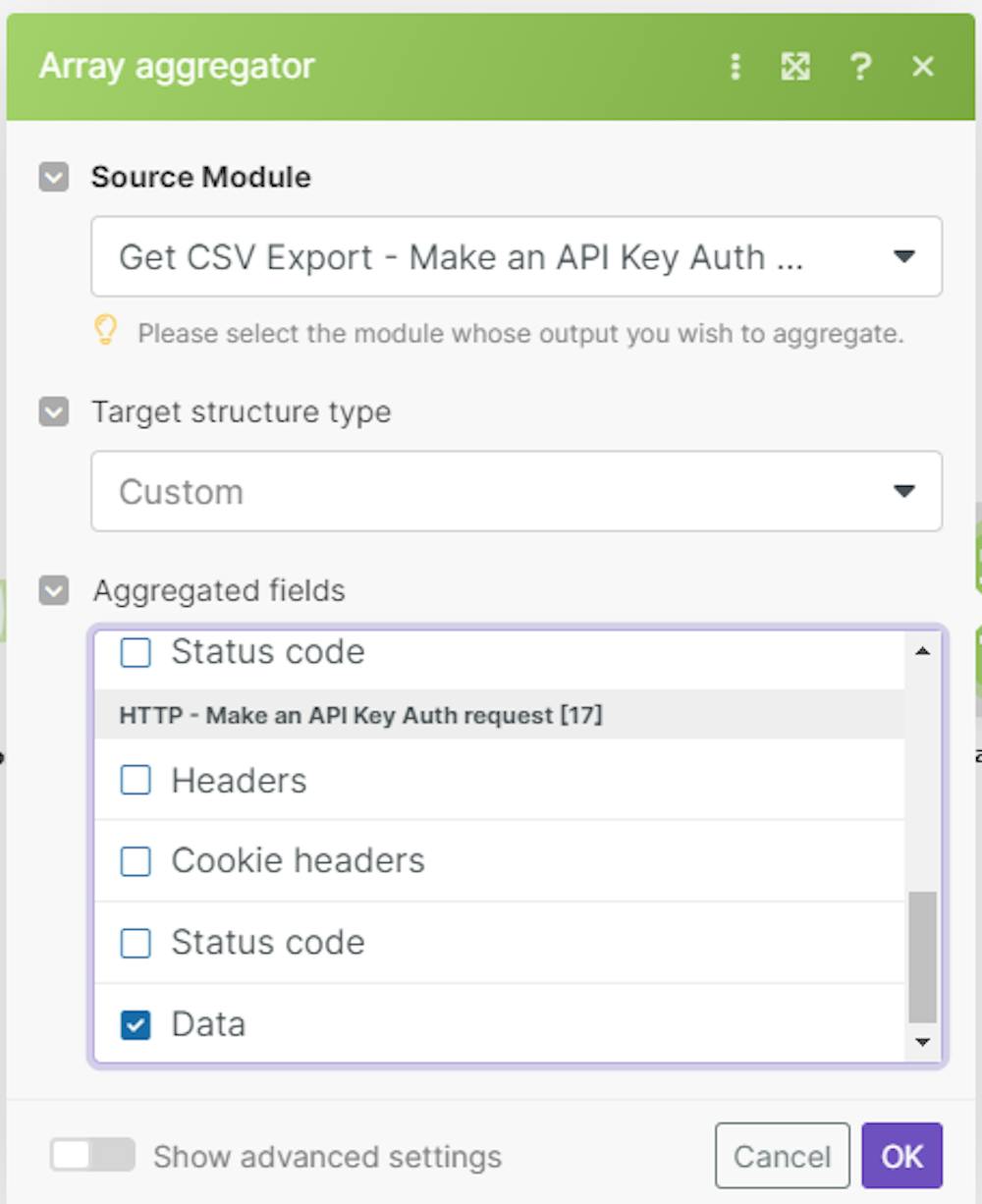Uncheck the Data checkbox
Viewport: 982px width, 1204px height.
click(x=136, y=1025)
